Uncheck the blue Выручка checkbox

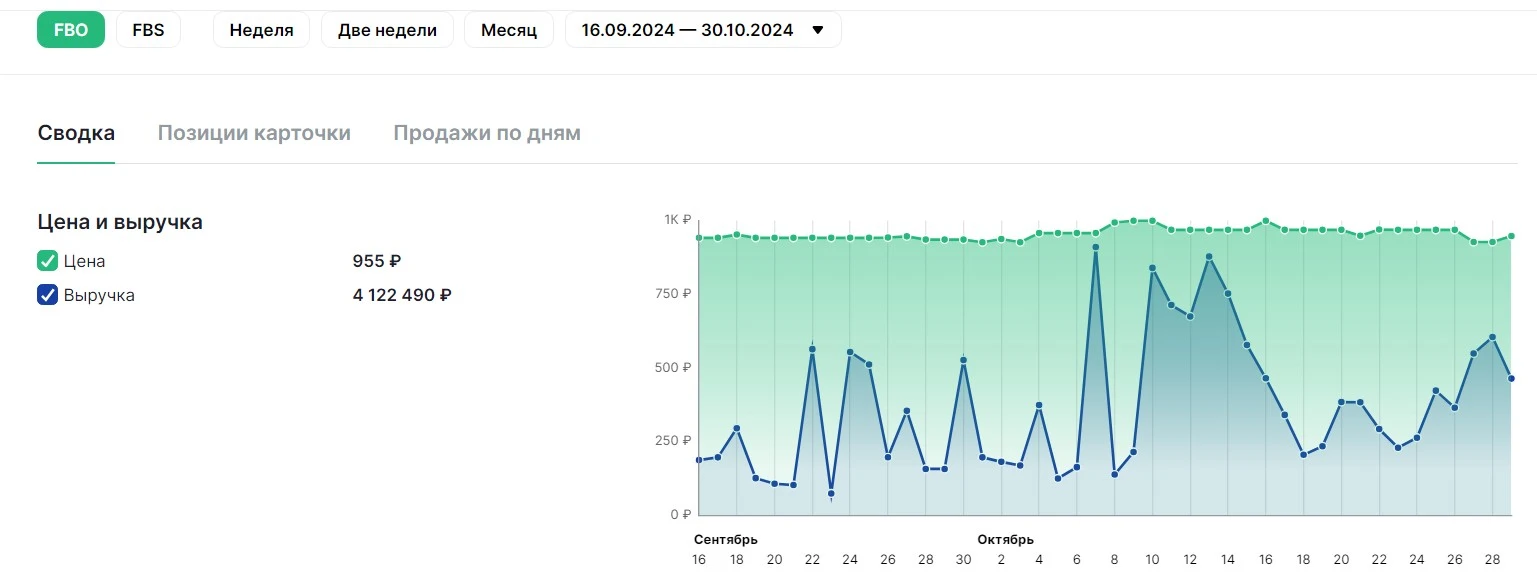(x=47, y=295)
